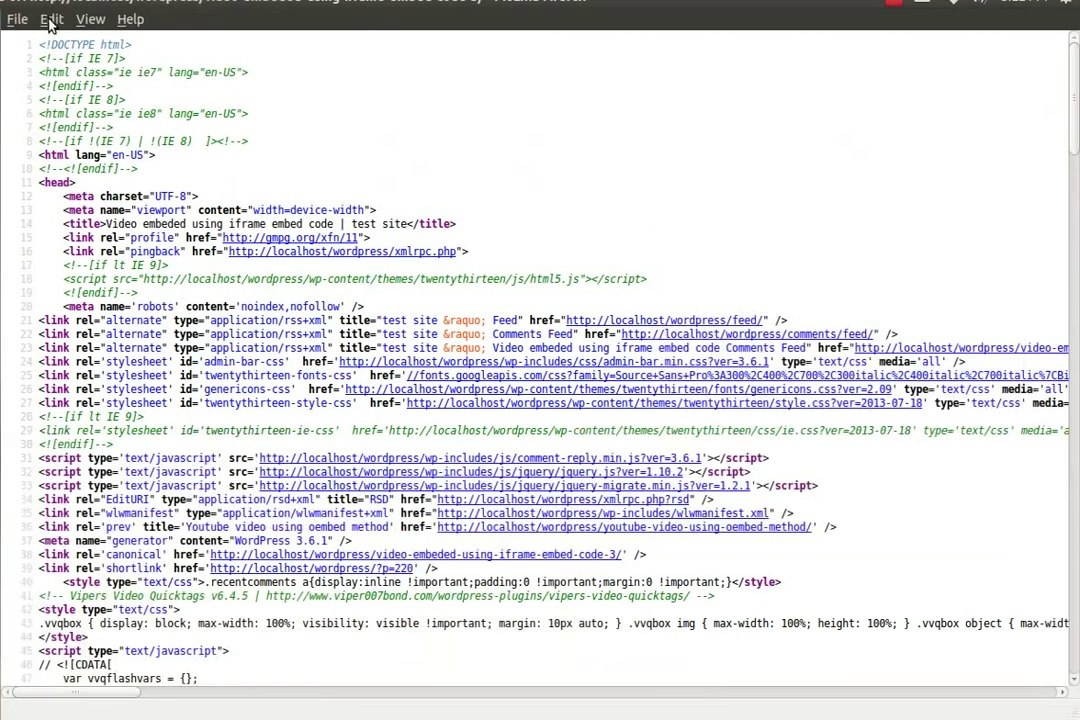Click the html class="ie ie7" line
Viewport: 1080px width, 720px height.
tap(143, 72)
